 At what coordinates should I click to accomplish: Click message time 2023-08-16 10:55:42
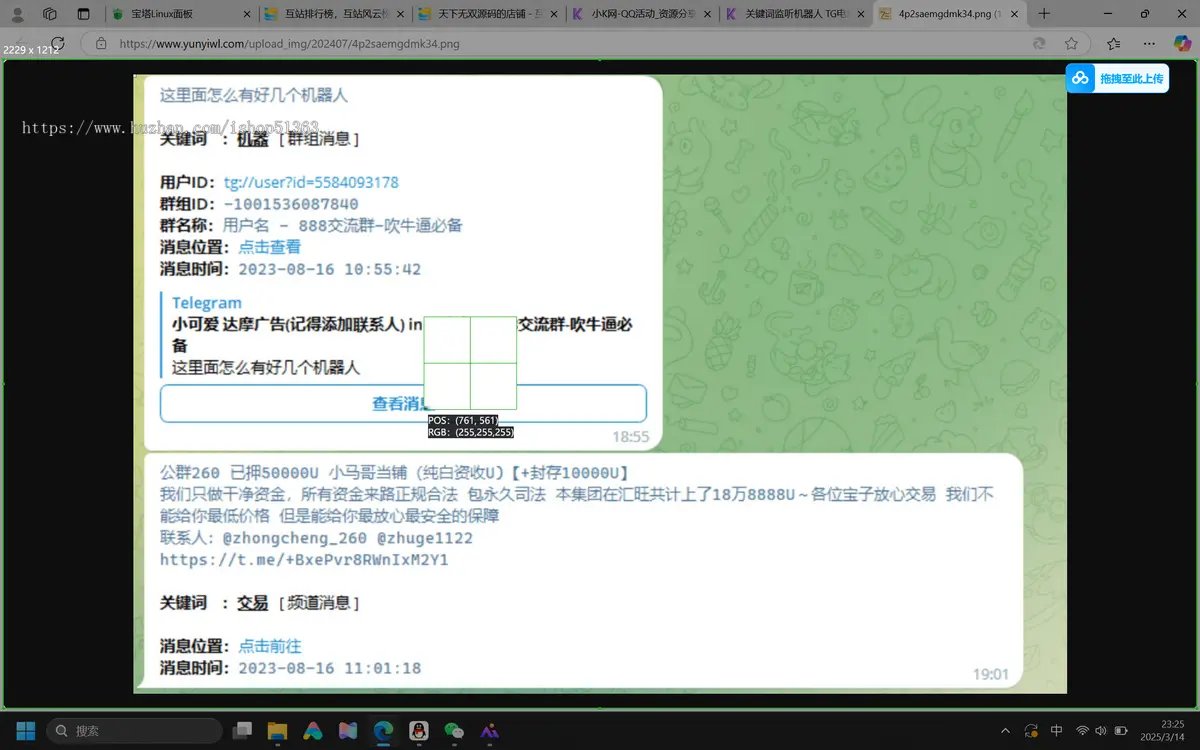(329, 269)
